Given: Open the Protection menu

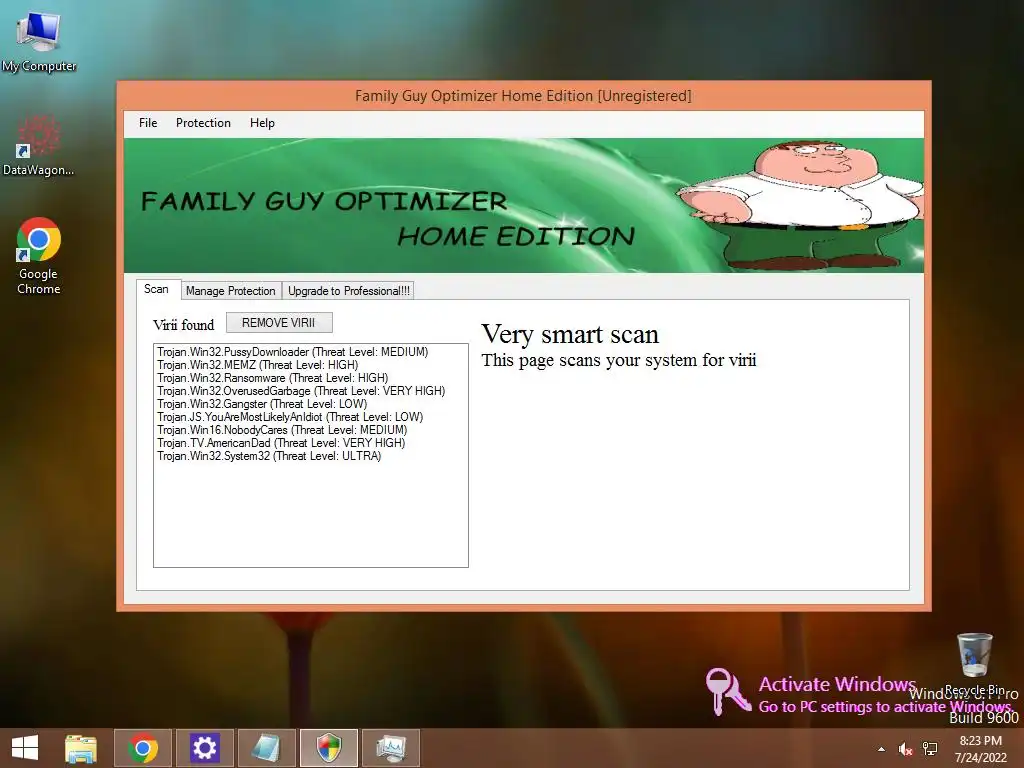Looking at the screenshot, I should coord(203,123).
